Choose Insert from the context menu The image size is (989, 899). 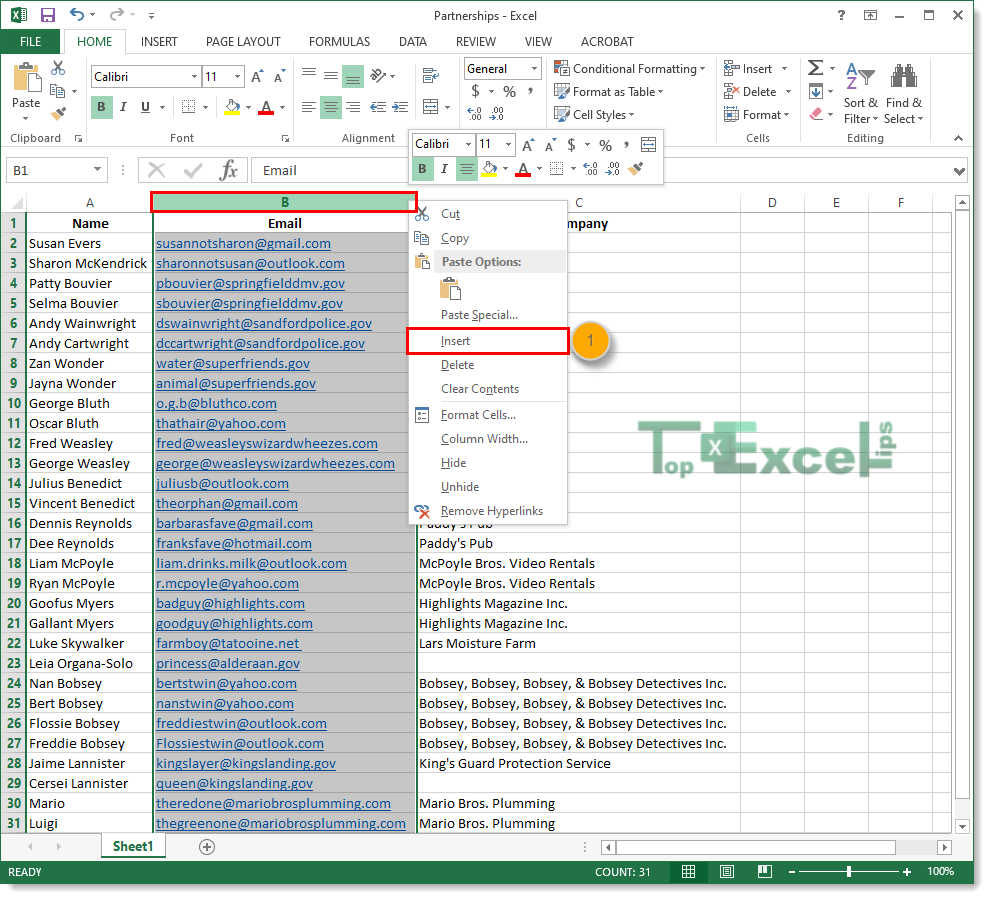click(x=488, y=341)
